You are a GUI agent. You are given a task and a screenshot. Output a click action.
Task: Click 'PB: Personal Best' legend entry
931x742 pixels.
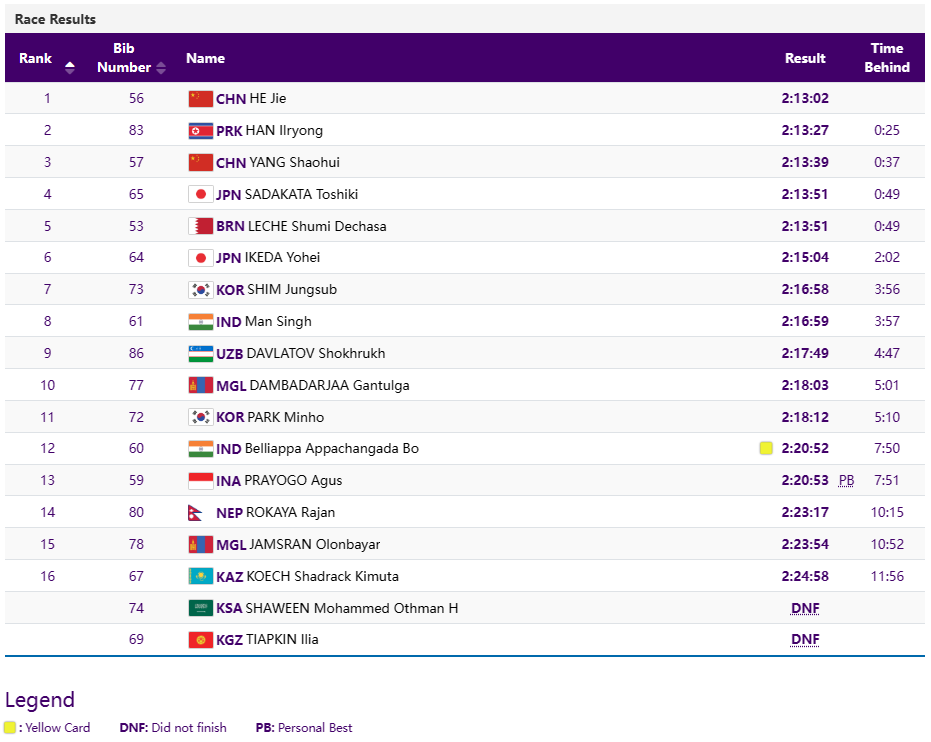click(304, 728)
